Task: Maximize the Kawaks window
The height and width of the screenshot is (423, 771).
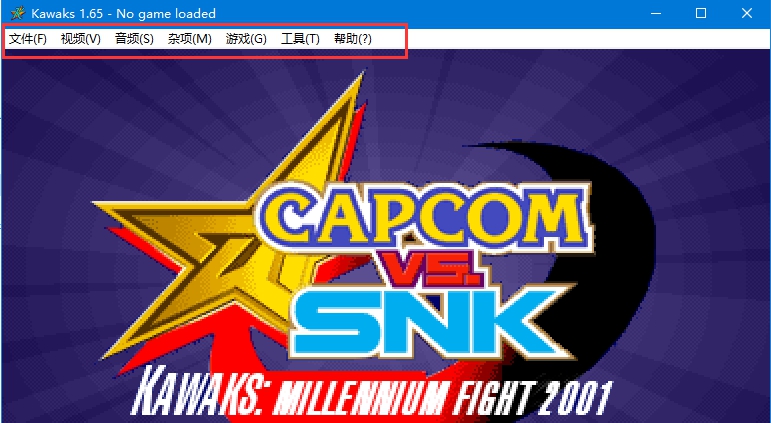Action: (x=701, y=13)
